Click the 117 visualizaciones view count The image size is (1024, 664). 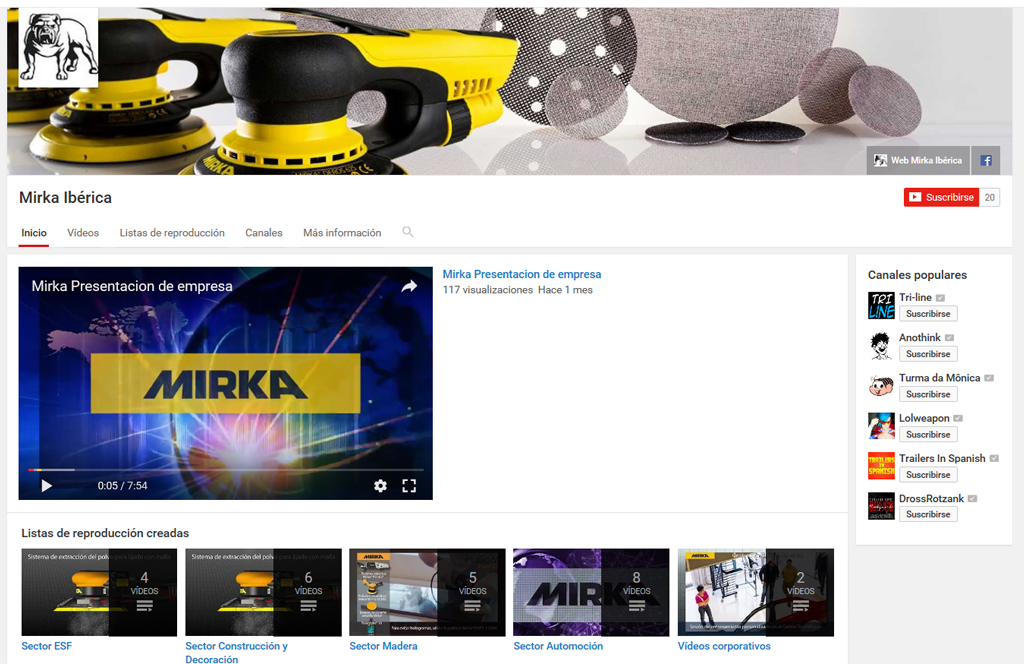(x=488, y=290)
